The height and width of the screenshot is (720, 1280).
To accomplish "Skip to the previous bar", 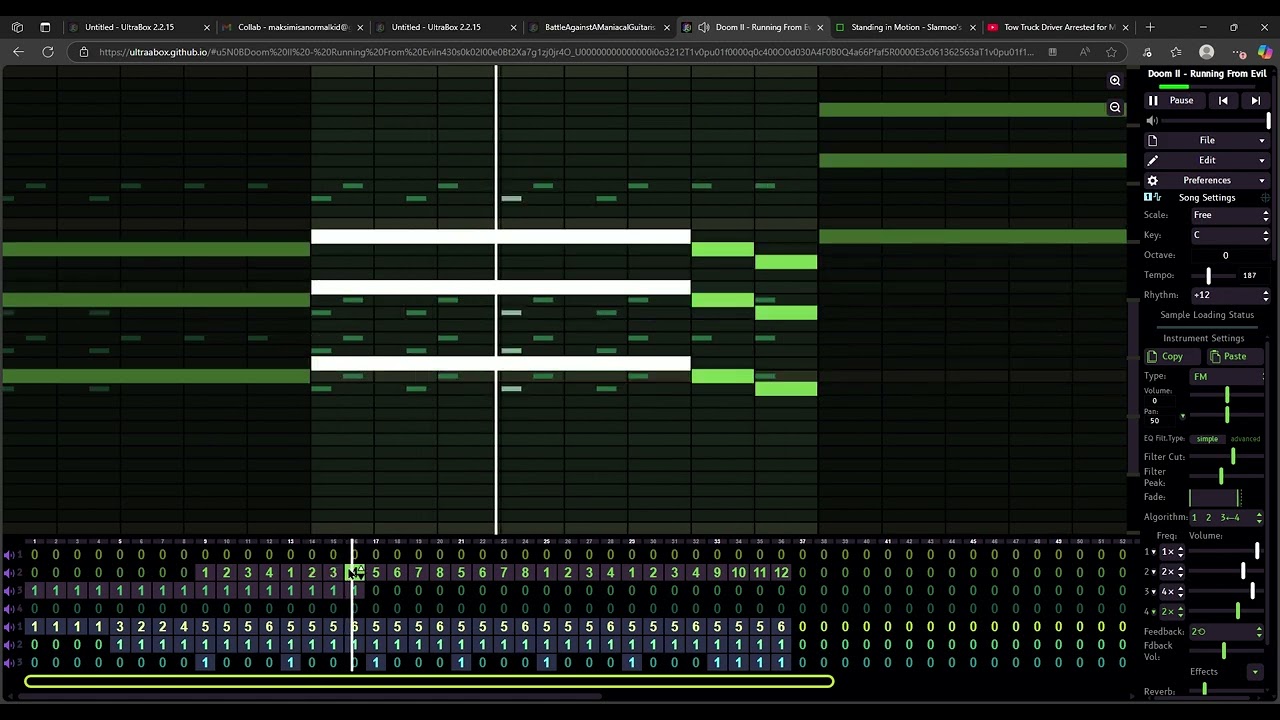I will pos(1223,101).
